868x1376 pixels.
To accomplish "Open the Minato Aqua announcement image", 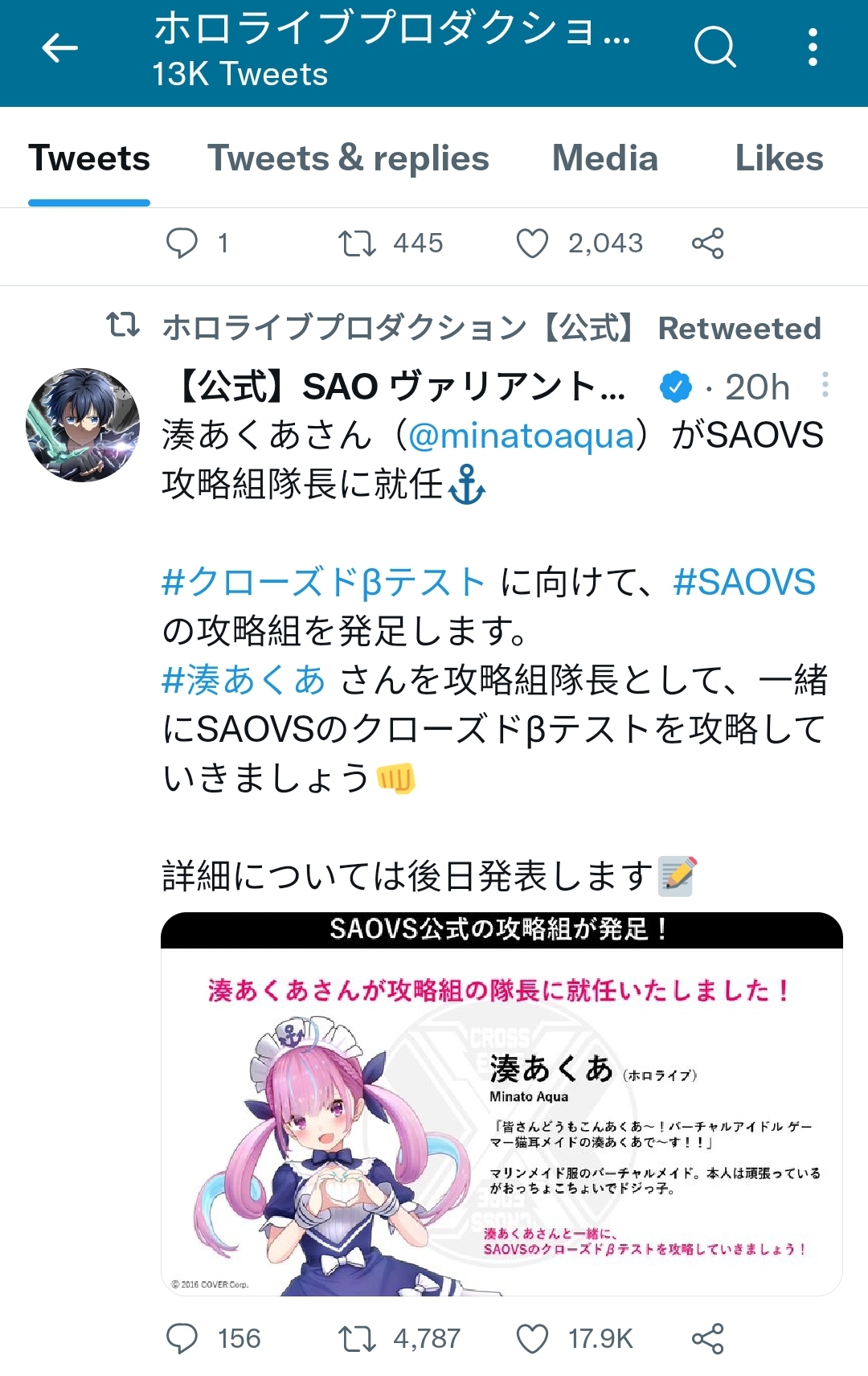I will [x=502, y=1104].
